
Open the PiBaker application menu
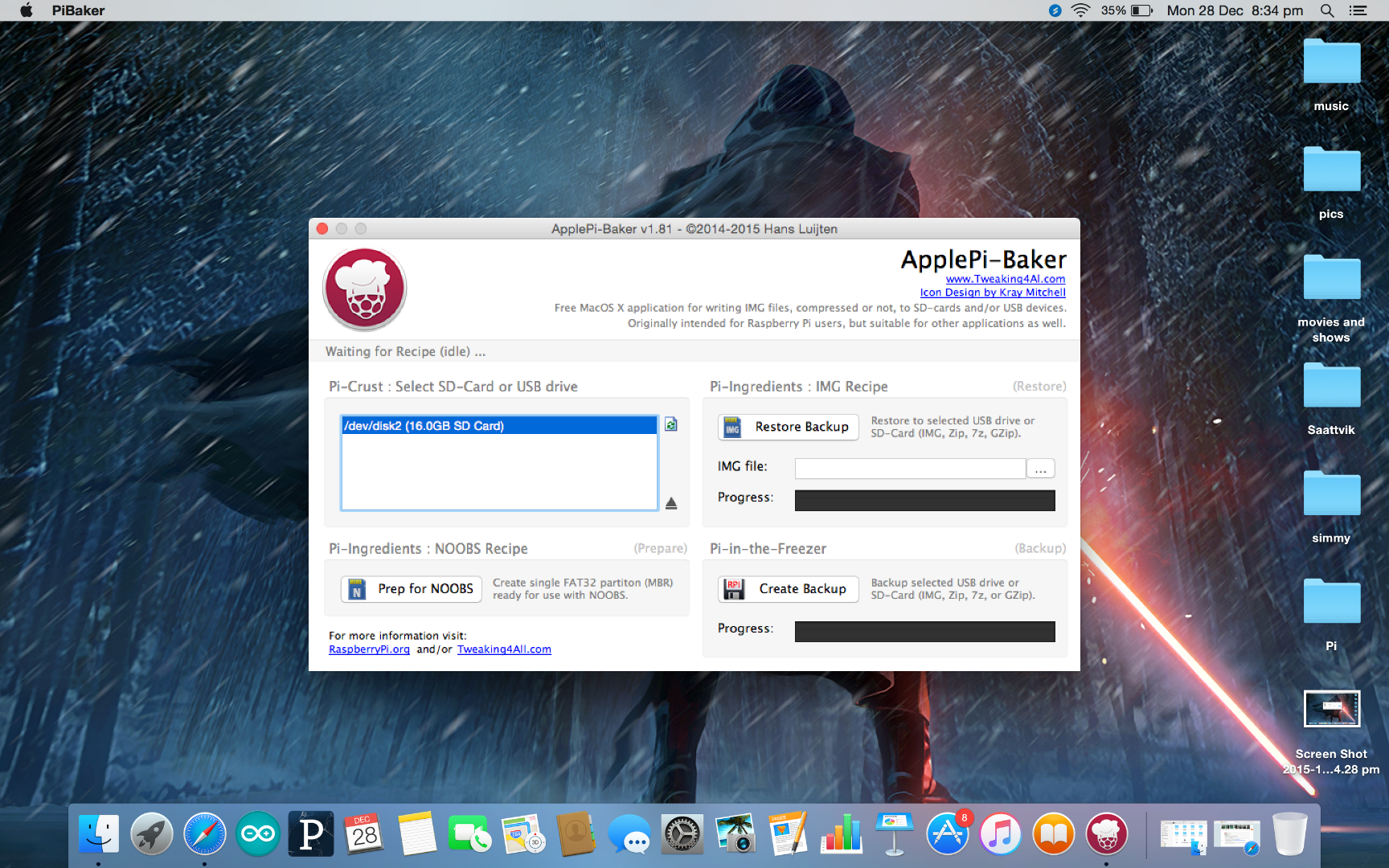[77, 10]
